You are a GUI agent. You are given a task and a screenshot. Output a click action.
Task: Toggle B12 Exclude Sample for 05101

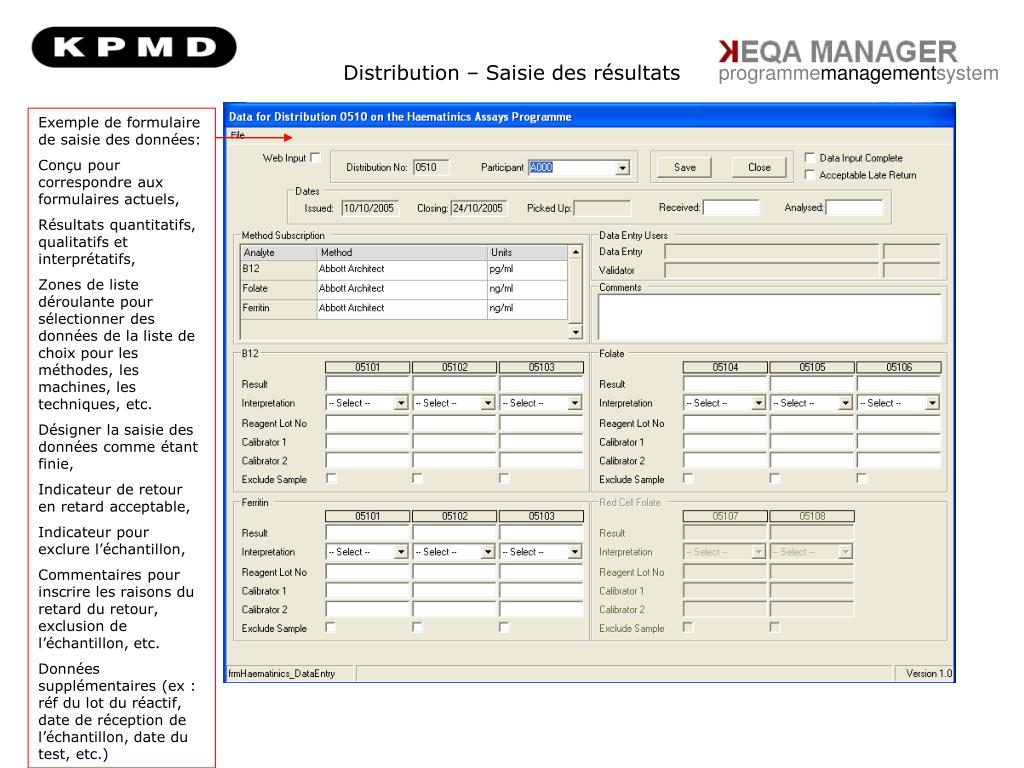(331, 479)
